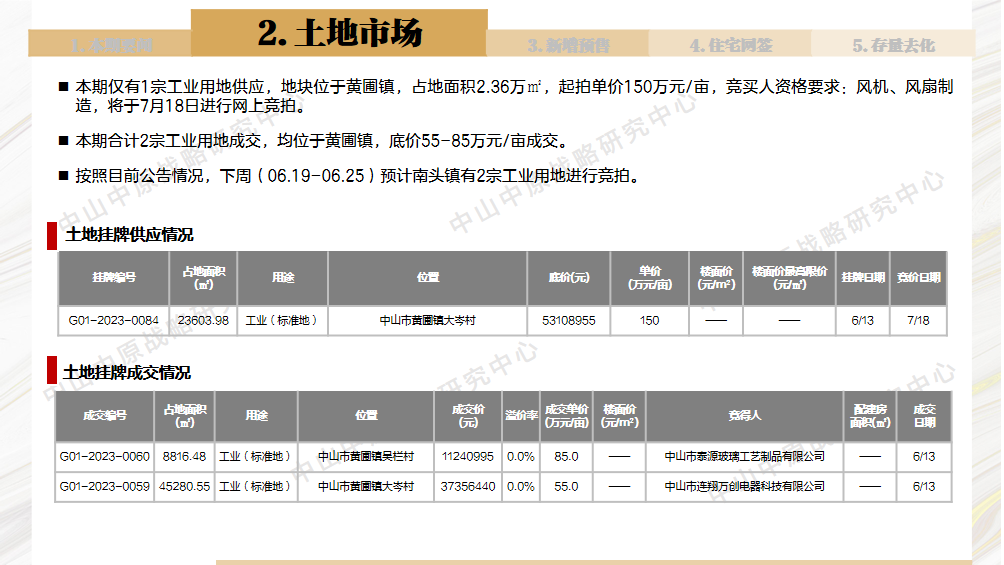Click buyer 中山市连翔万创电器科技有限公司

point(744,486)
